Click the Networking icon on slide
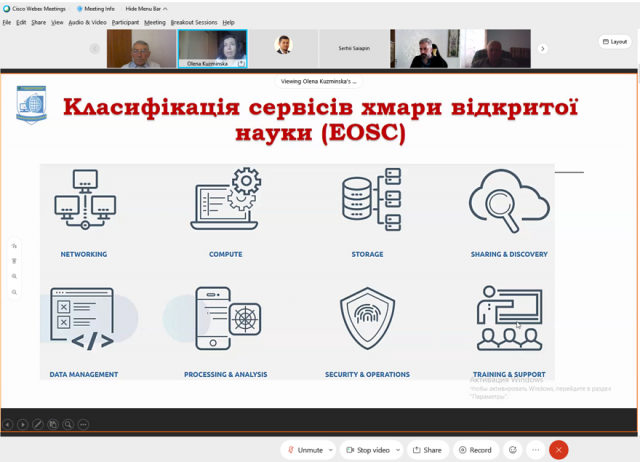Viewport: 640px width, 462px height. pos(85,200)
